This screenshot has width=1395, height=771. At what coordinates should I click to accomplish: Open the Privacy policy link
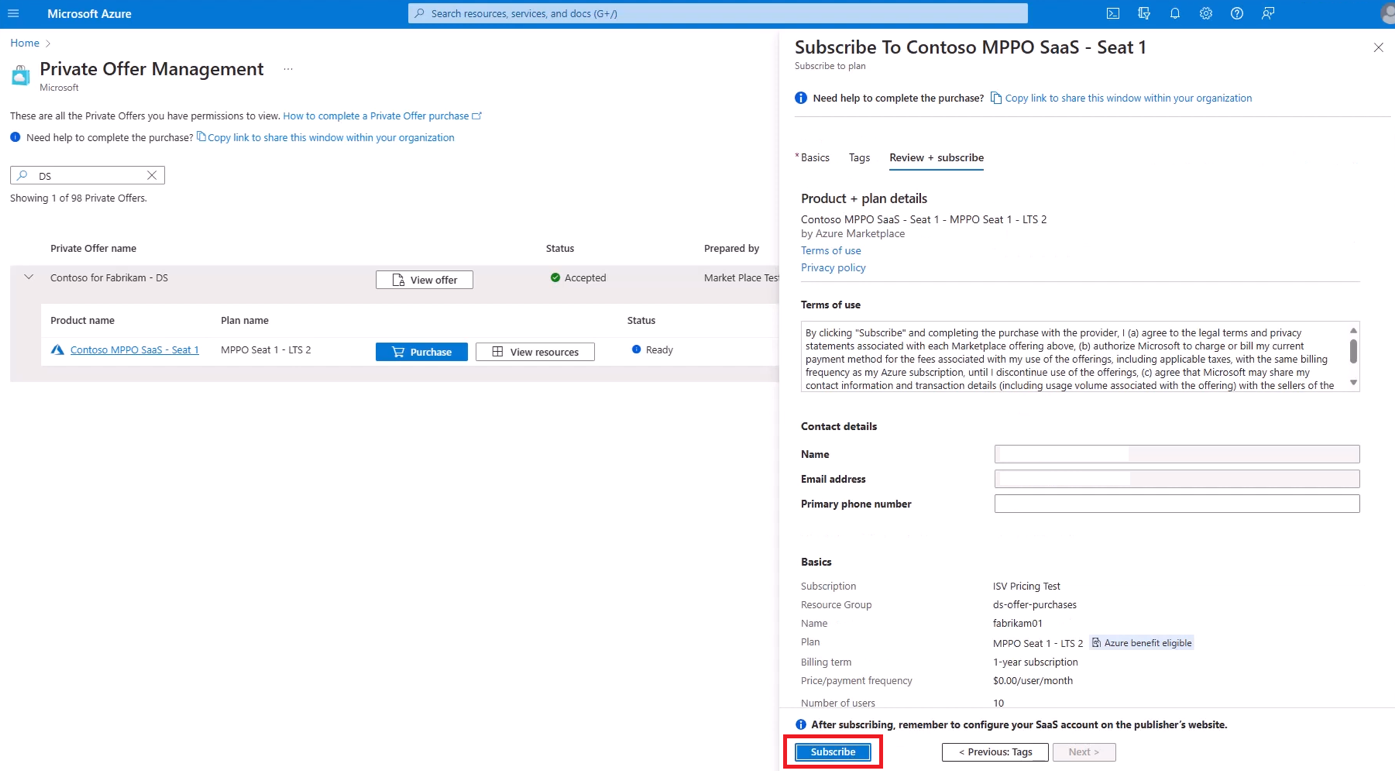point(833,268)
